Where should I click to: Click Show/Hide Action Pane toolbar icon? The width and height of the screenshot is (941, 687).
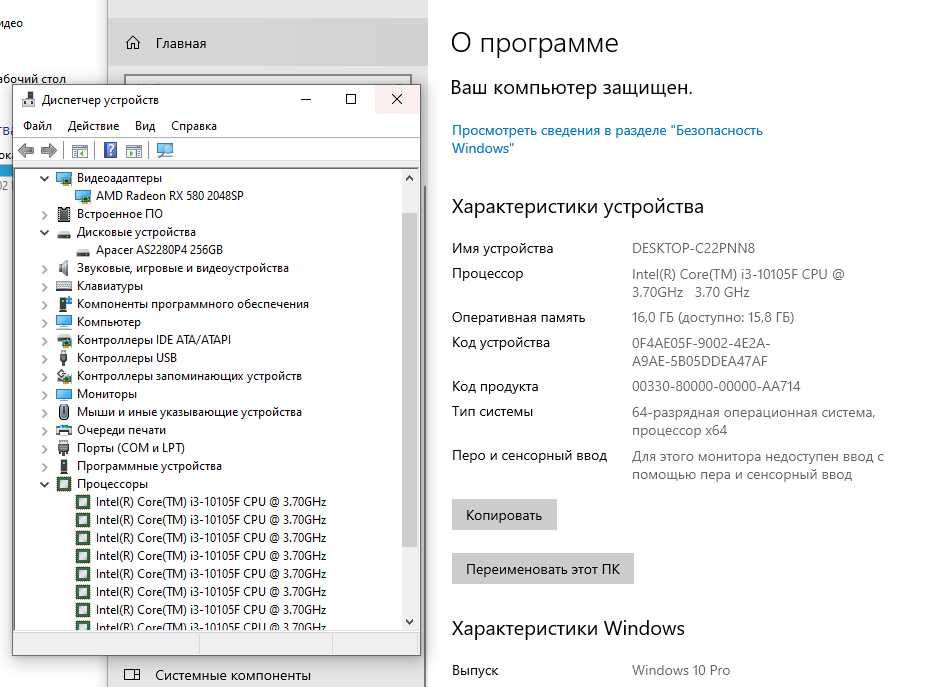coord(134,151)
